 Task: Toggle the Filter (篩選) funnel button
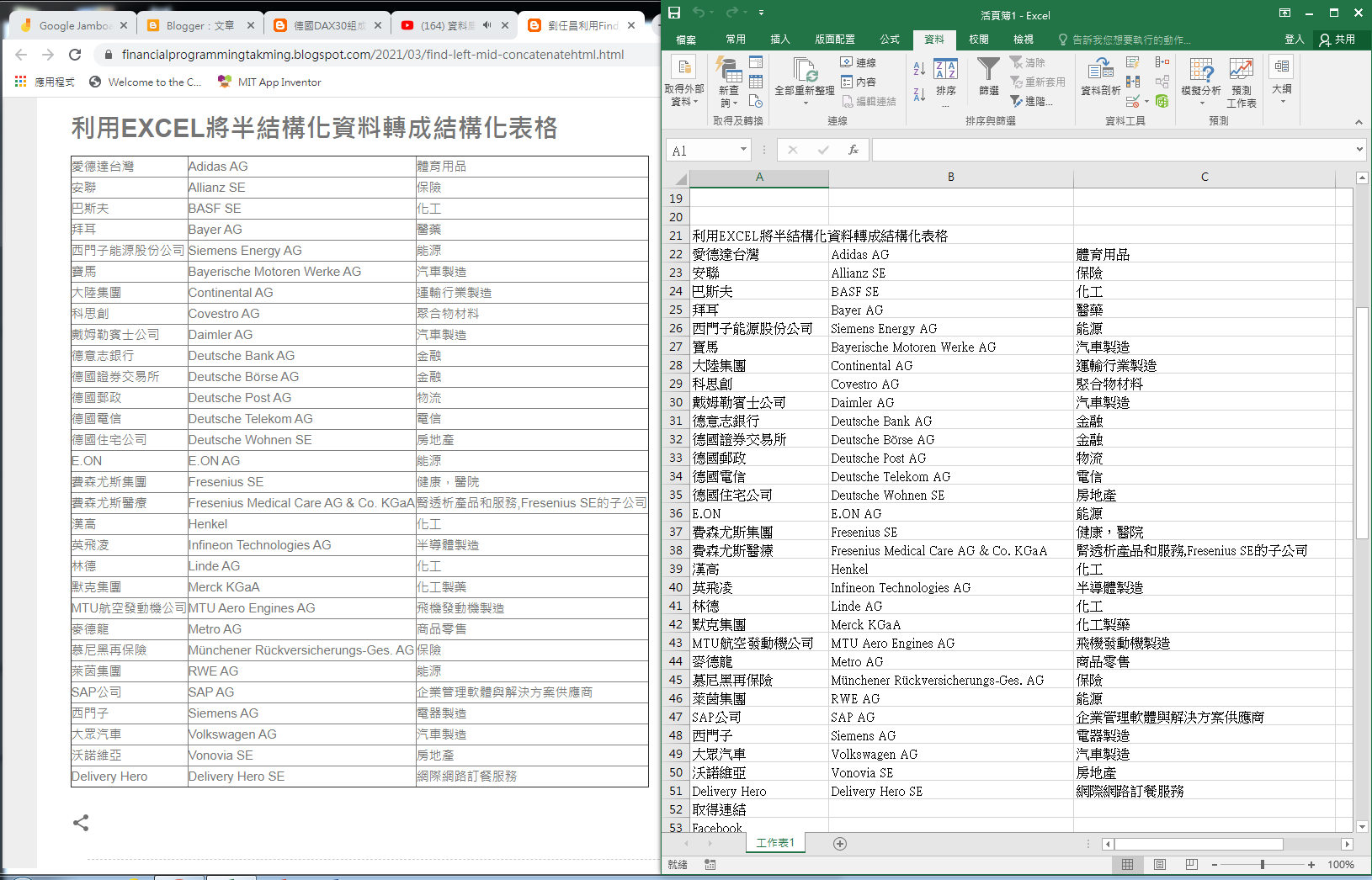[x=989, y=77]
